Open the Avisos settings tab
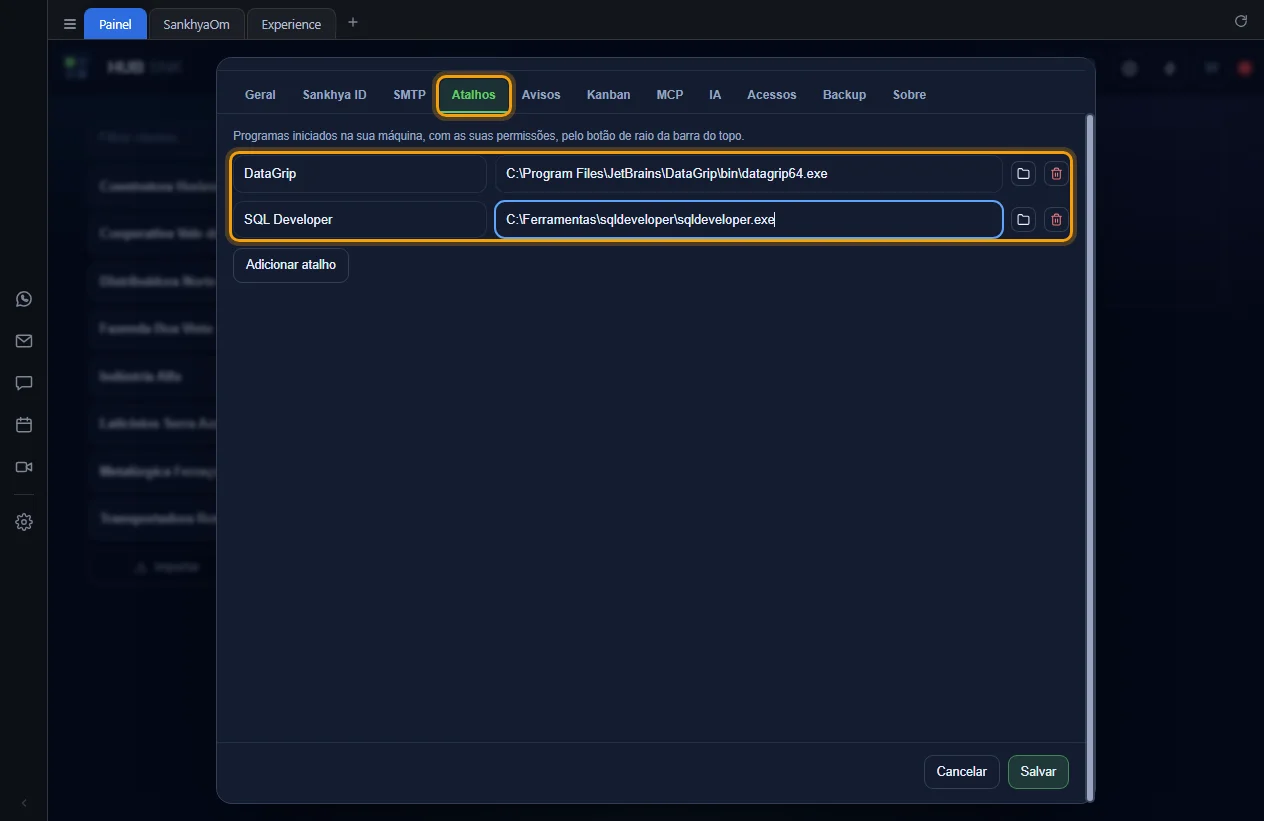This screenshot has height=821, width=1264. click(541, 95)
